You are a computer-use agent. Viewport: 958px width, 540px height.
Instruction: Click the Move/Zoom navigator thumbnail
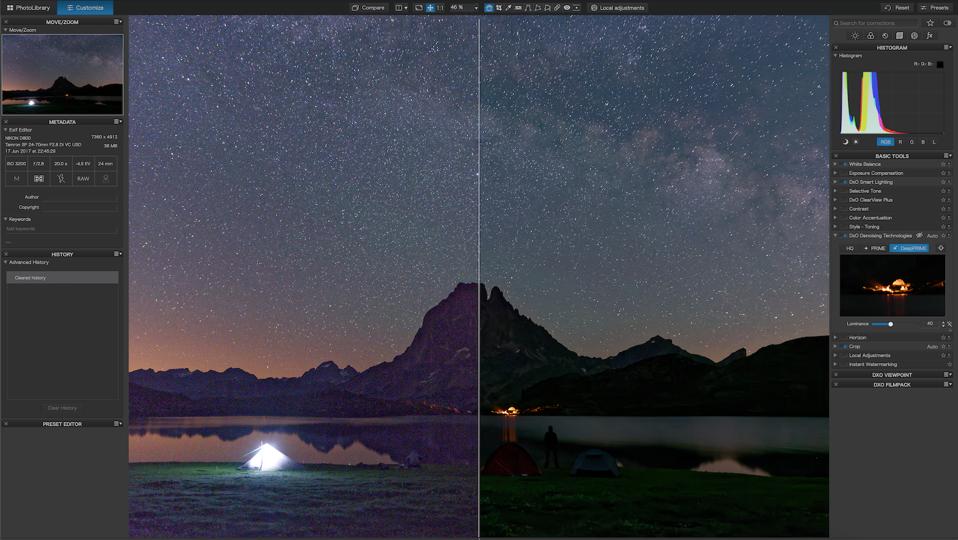pyautogui.click(x=62, y=75)
